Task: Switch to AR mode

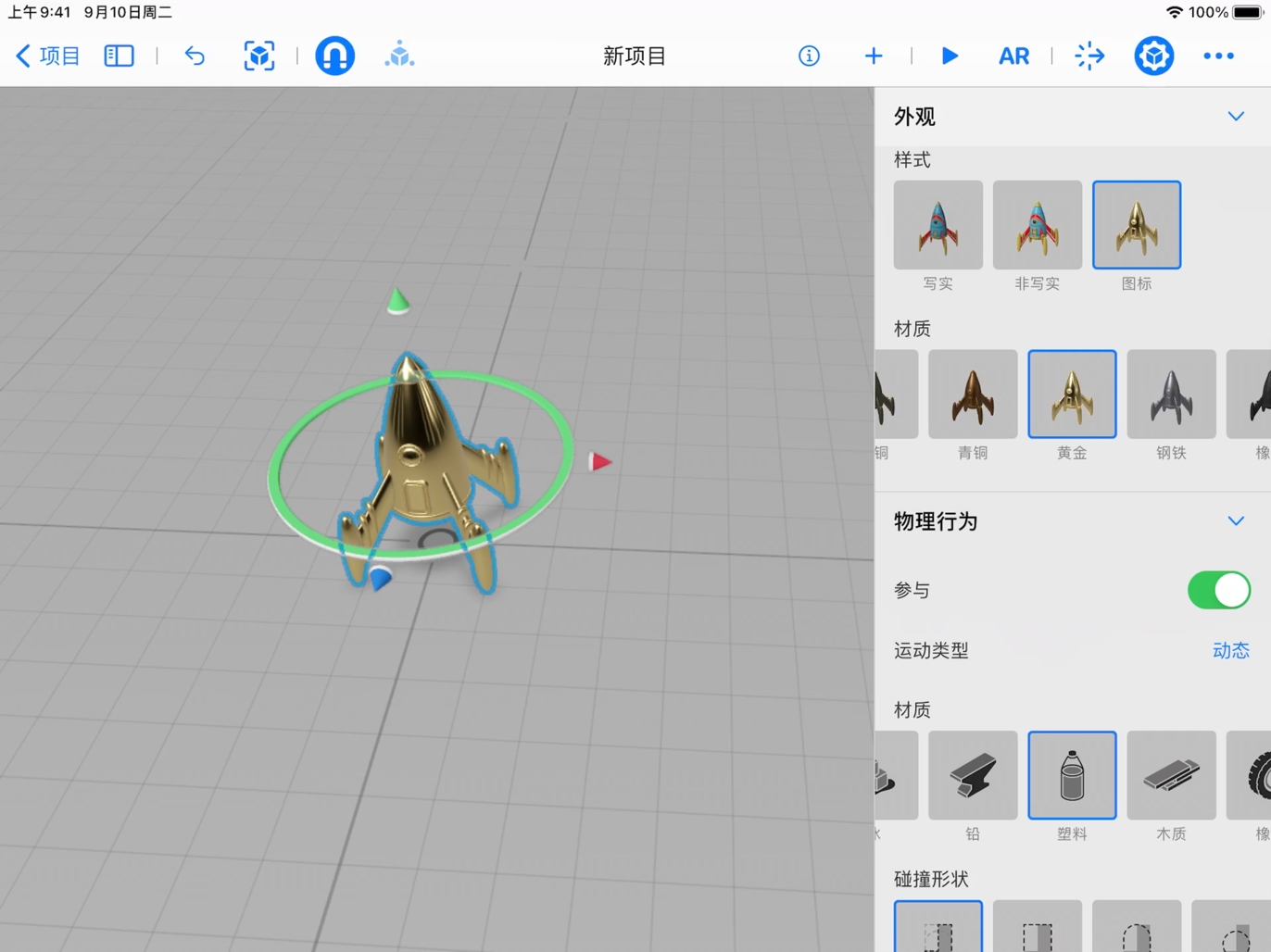Action: (1013, 56)
